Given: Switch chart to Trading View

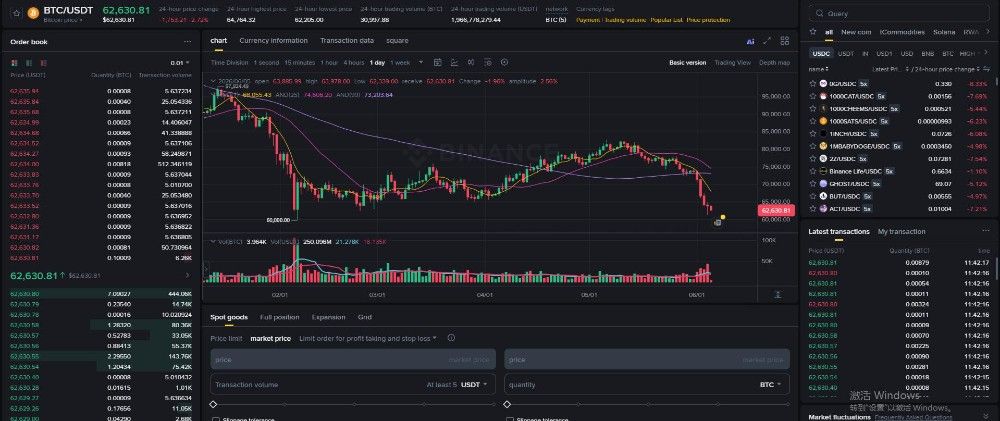Looking at the screenshot, I should [732, 63].
